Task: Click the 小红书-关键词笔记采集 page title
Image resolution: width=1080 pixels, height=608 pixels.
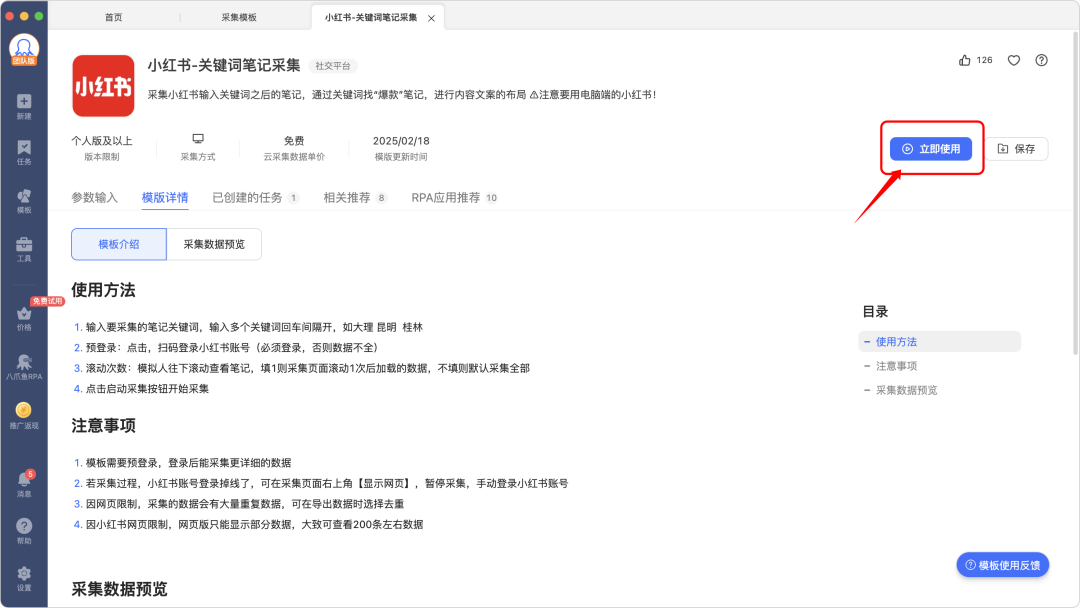Action: click(224, 65)
